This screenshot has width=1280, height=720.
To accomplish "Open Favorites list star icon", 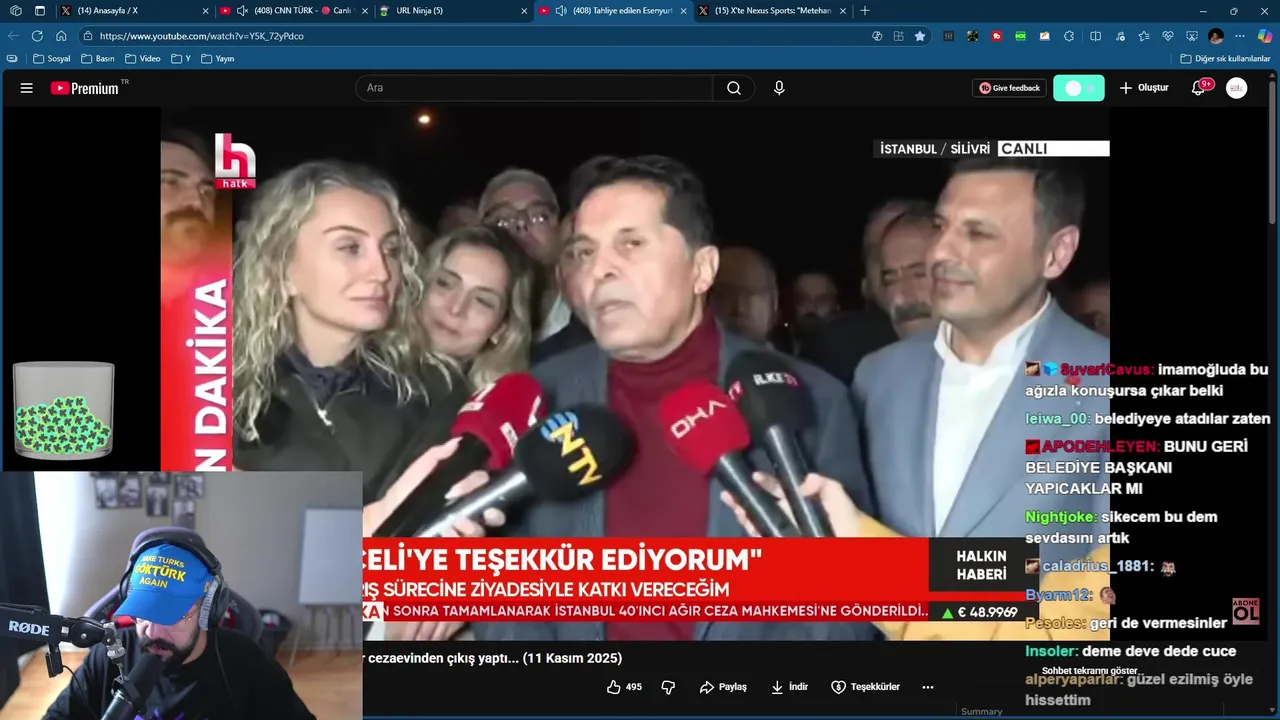I will 1144,36.
